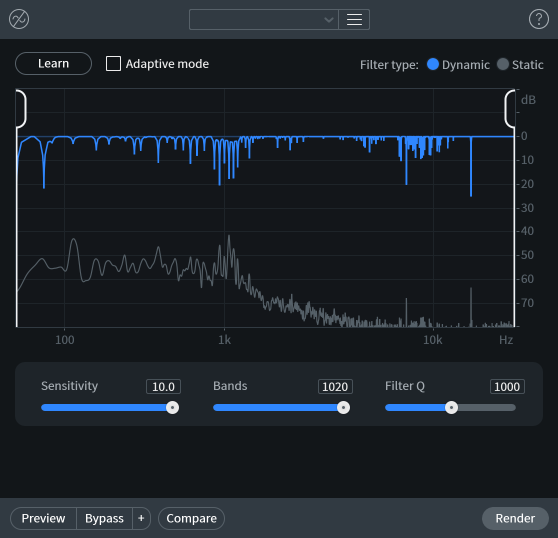Click the Bands slider handle

tap(343, 407)
